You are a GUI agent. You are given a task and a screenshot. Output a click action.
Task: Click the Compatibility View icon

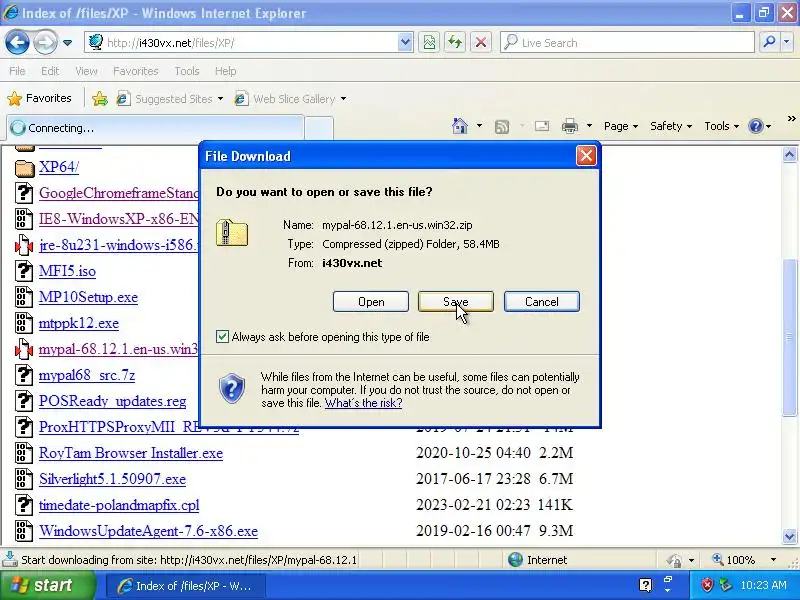click(429, 42)
